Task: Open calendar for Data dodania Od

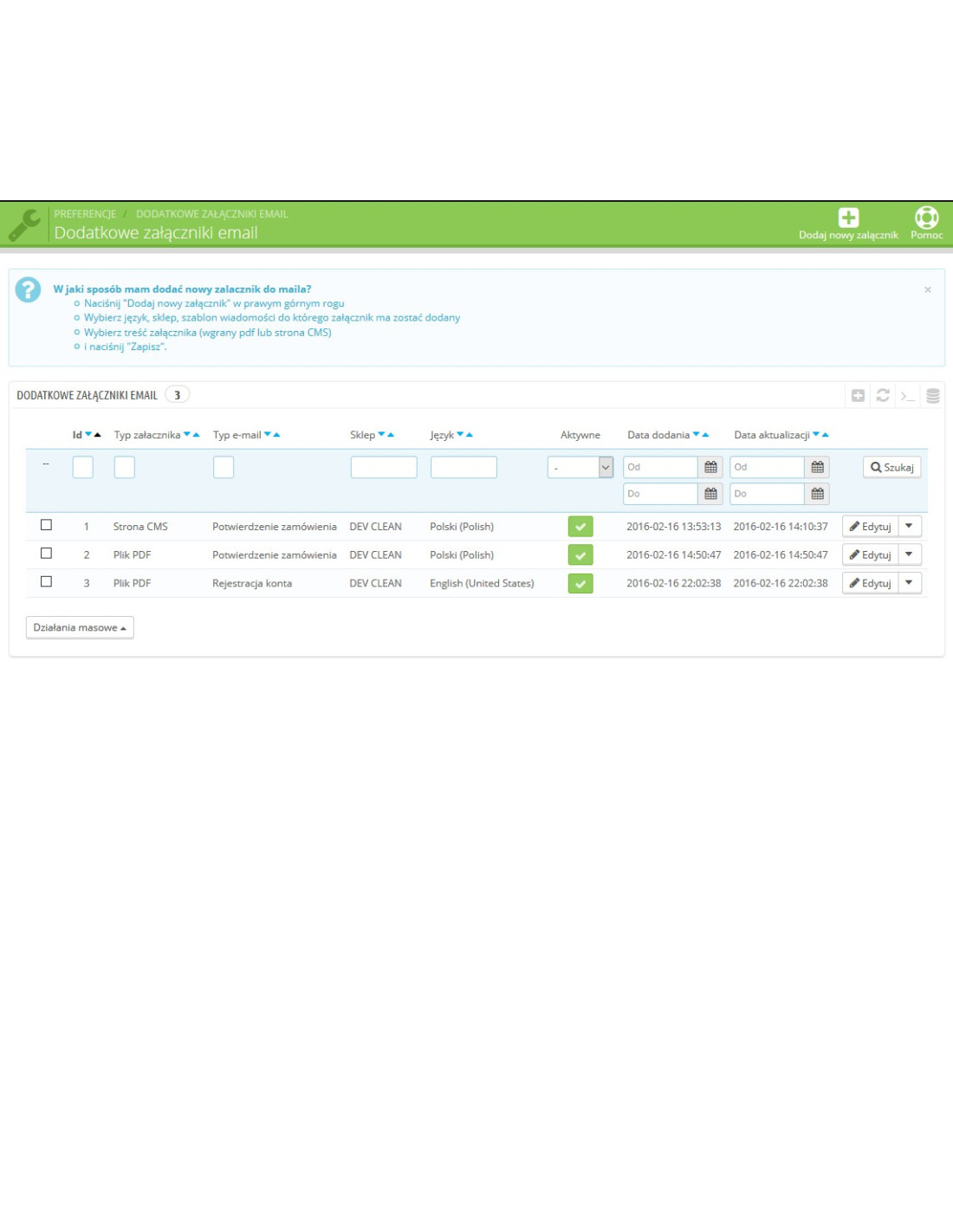Action: 710,467
